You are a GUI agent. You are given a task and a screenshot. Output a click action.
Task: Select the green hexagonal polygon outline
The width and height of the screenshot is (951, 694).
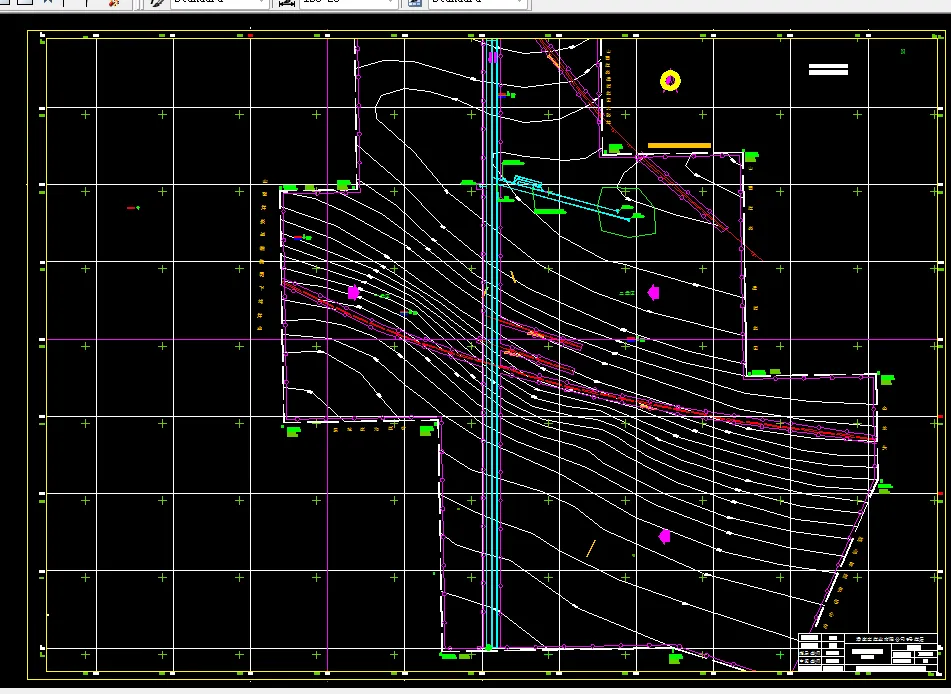click(x=627, y=211)
